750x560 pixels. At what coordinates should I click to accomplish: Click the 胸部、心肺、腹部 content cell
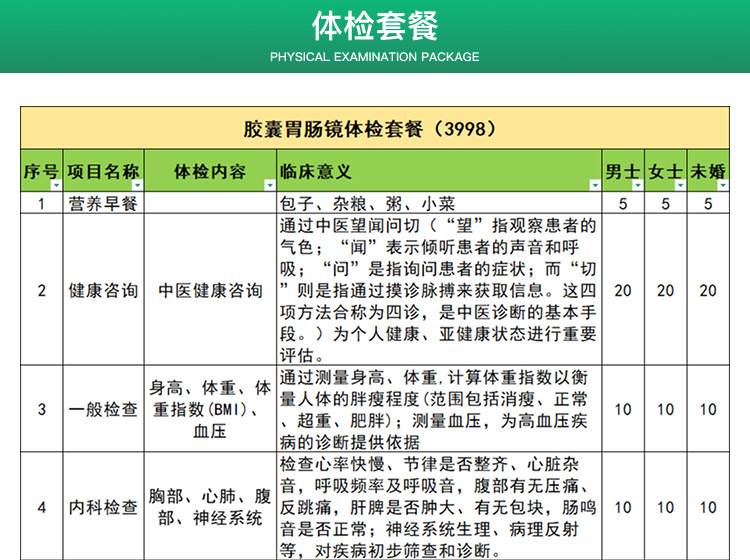click(x=210, y=507)
